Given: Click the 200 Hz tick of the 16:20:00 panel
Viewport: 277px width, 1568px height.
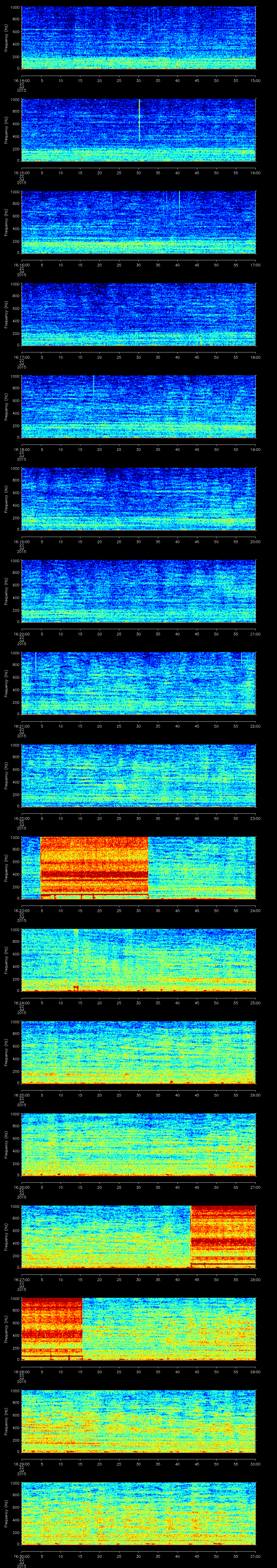Looking at the screenshot, I should pyautogui.click(x=16, y=610).
